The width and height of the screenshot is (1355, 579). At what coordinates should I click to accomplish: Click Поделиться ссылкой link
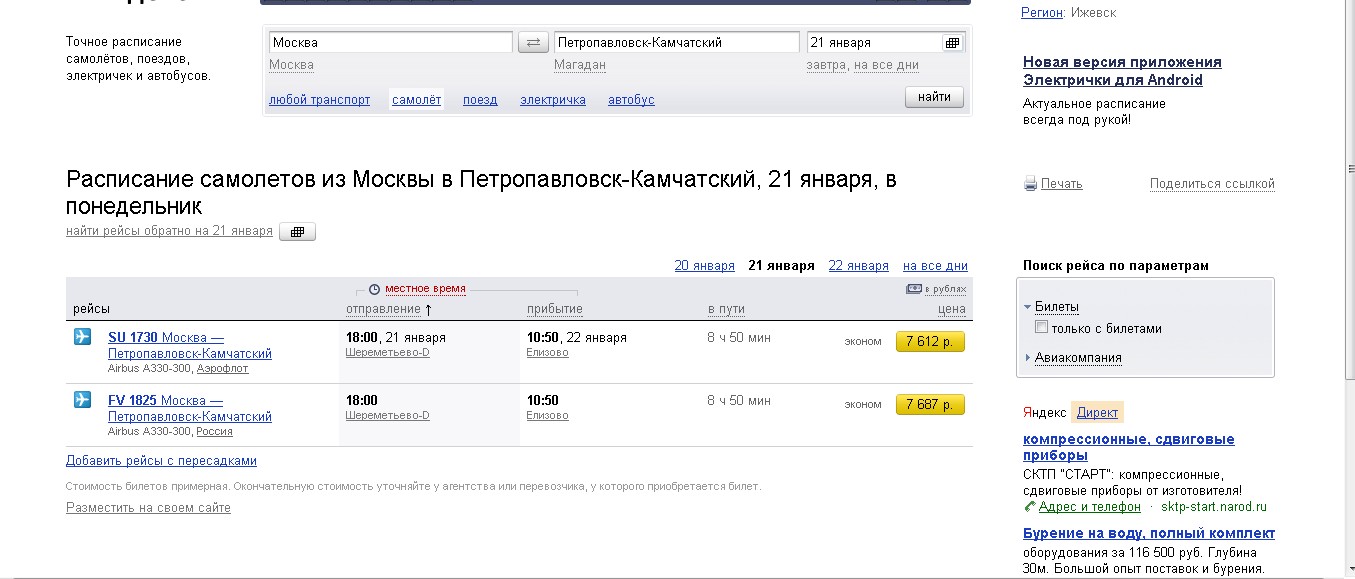point(1212,184)
